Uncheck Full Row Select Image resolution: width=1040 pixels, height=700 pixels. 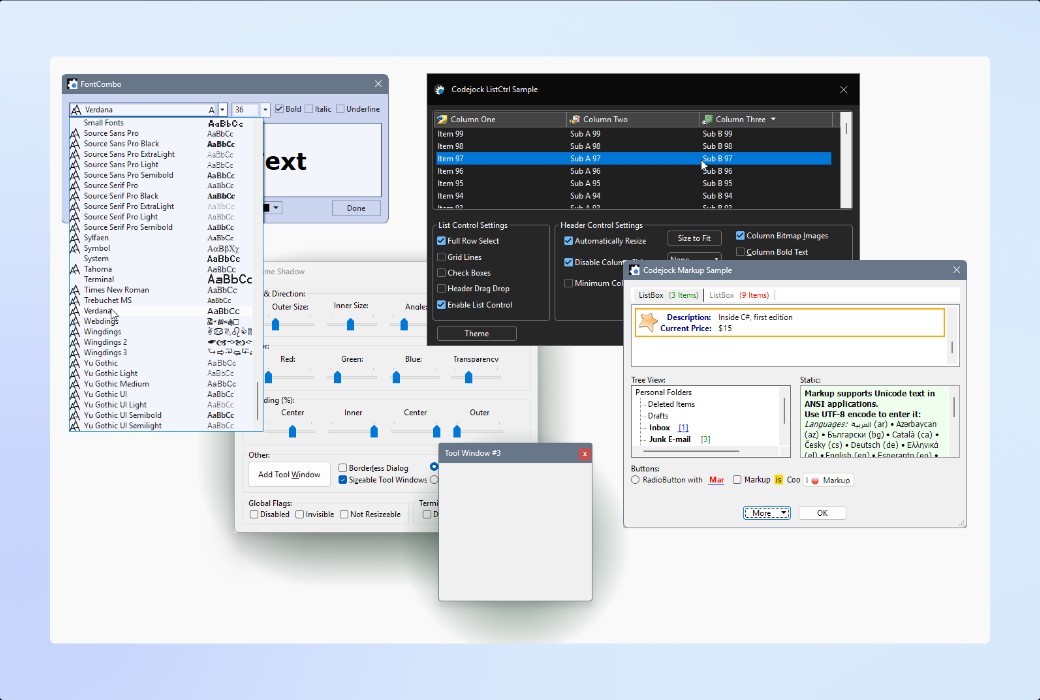tap(441, 241)
